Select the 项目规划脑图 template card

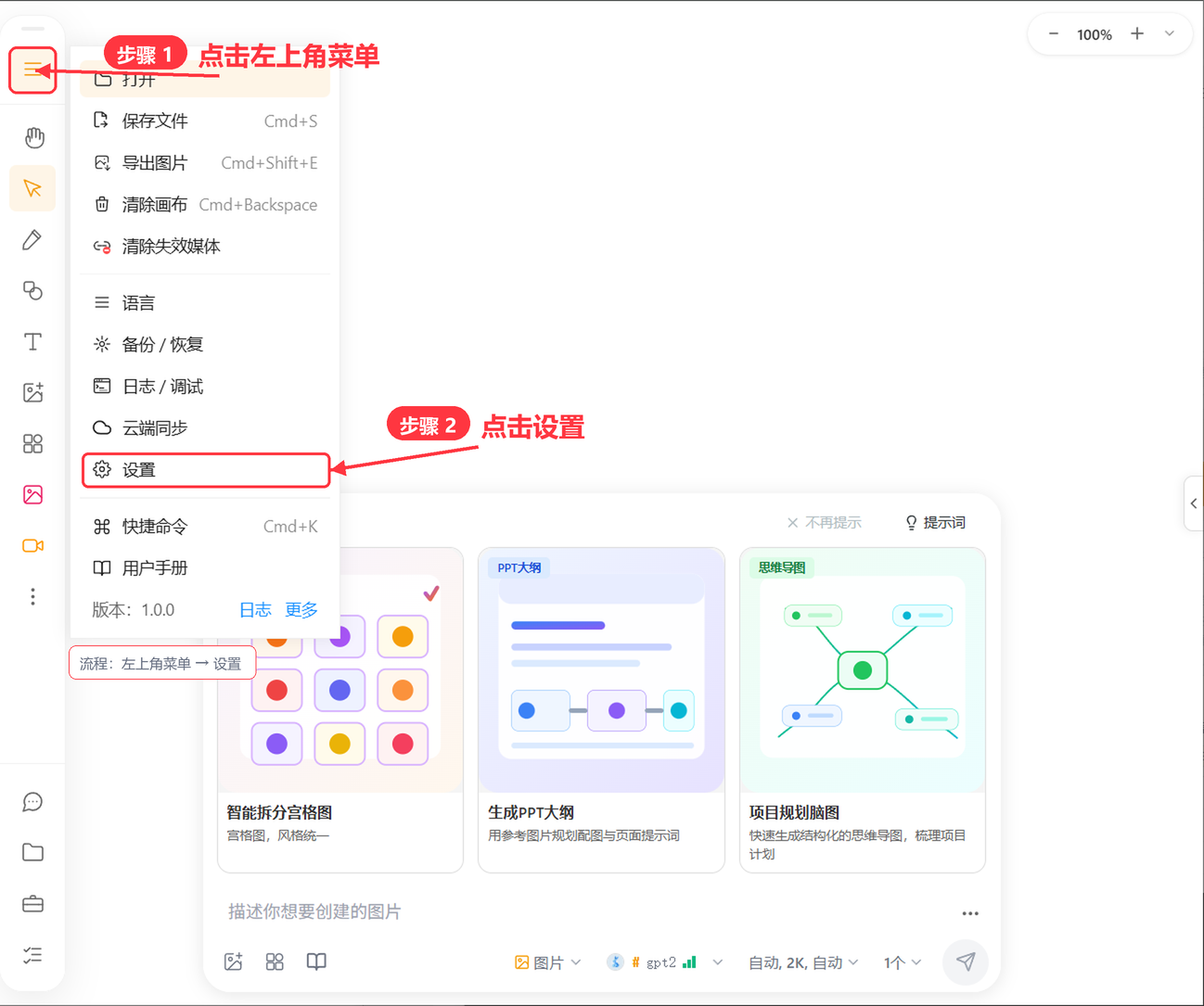click(863, 710)
